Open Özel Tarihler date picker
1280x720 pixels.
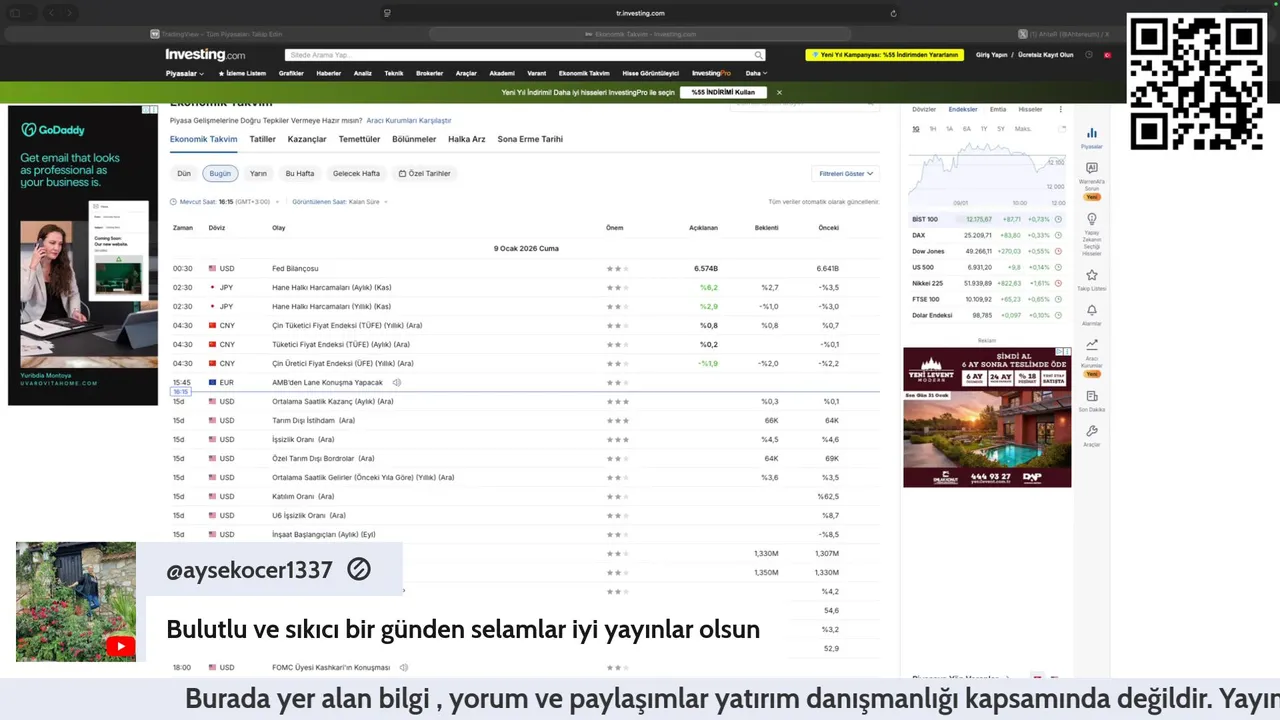point(425,173)
